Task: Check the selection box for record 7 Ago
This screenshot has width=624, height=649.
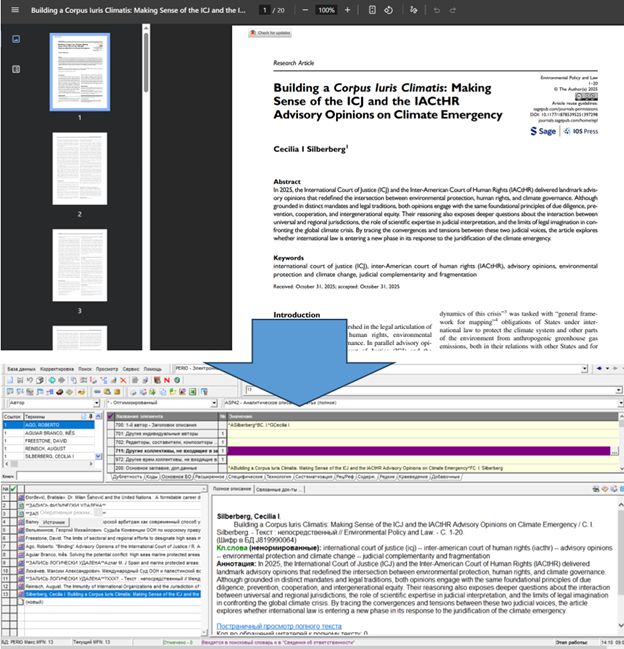Action: (13, 546)
